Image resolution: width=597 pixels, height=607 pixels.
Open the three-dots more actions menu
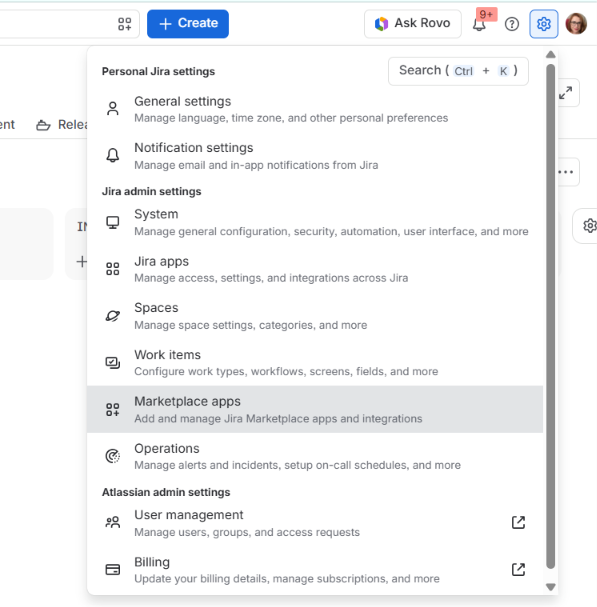566,172
